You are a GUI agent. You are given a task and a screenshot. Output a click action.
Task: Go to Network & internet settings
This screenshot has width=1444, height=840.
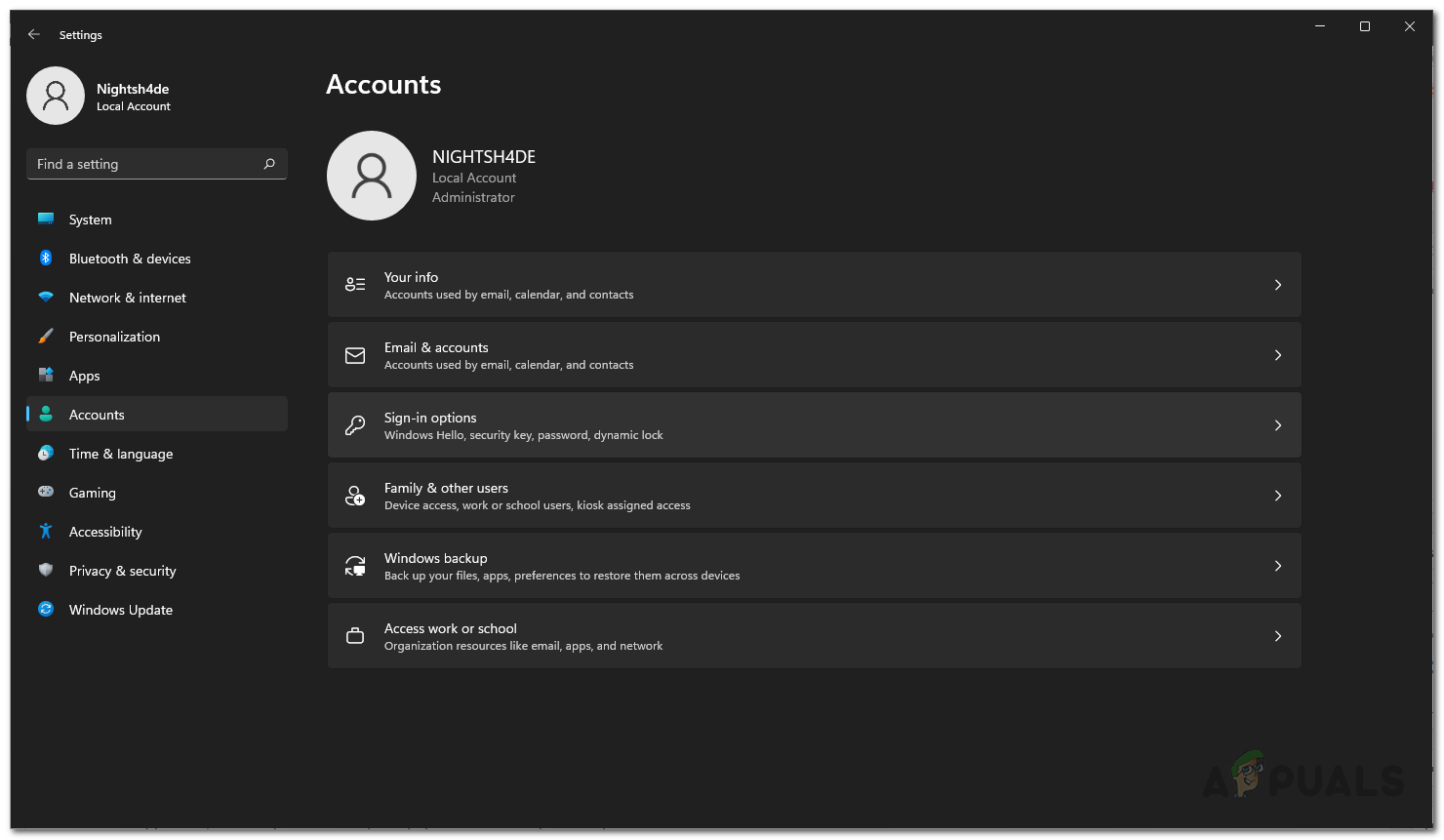click(x=128, y=298)
